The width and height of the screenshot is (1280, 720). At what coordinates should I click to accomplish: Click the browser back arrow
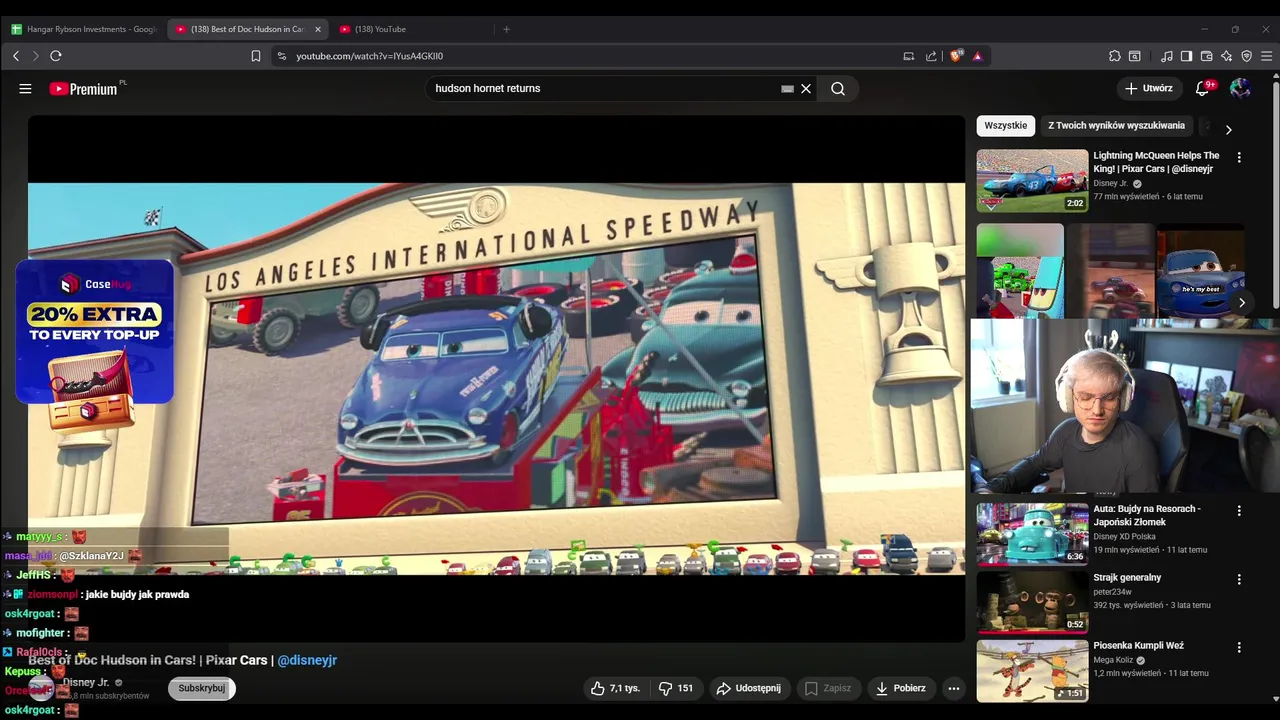pos(16,56)
